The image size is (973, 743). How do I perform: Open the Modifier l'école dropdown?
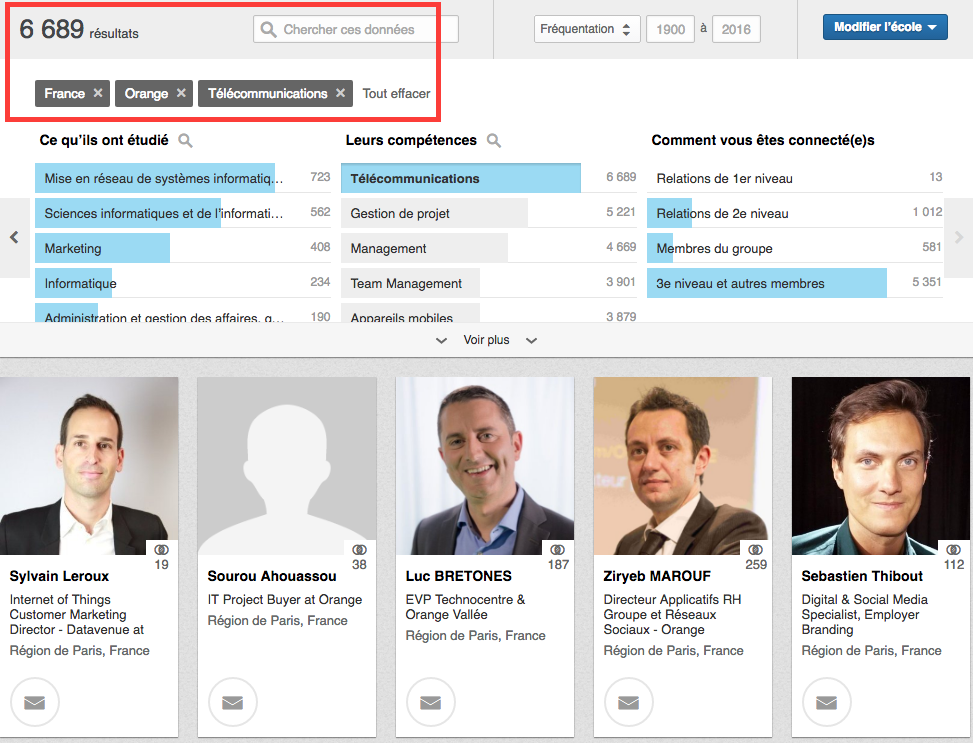pyautogui.click(x=884, y=28)
